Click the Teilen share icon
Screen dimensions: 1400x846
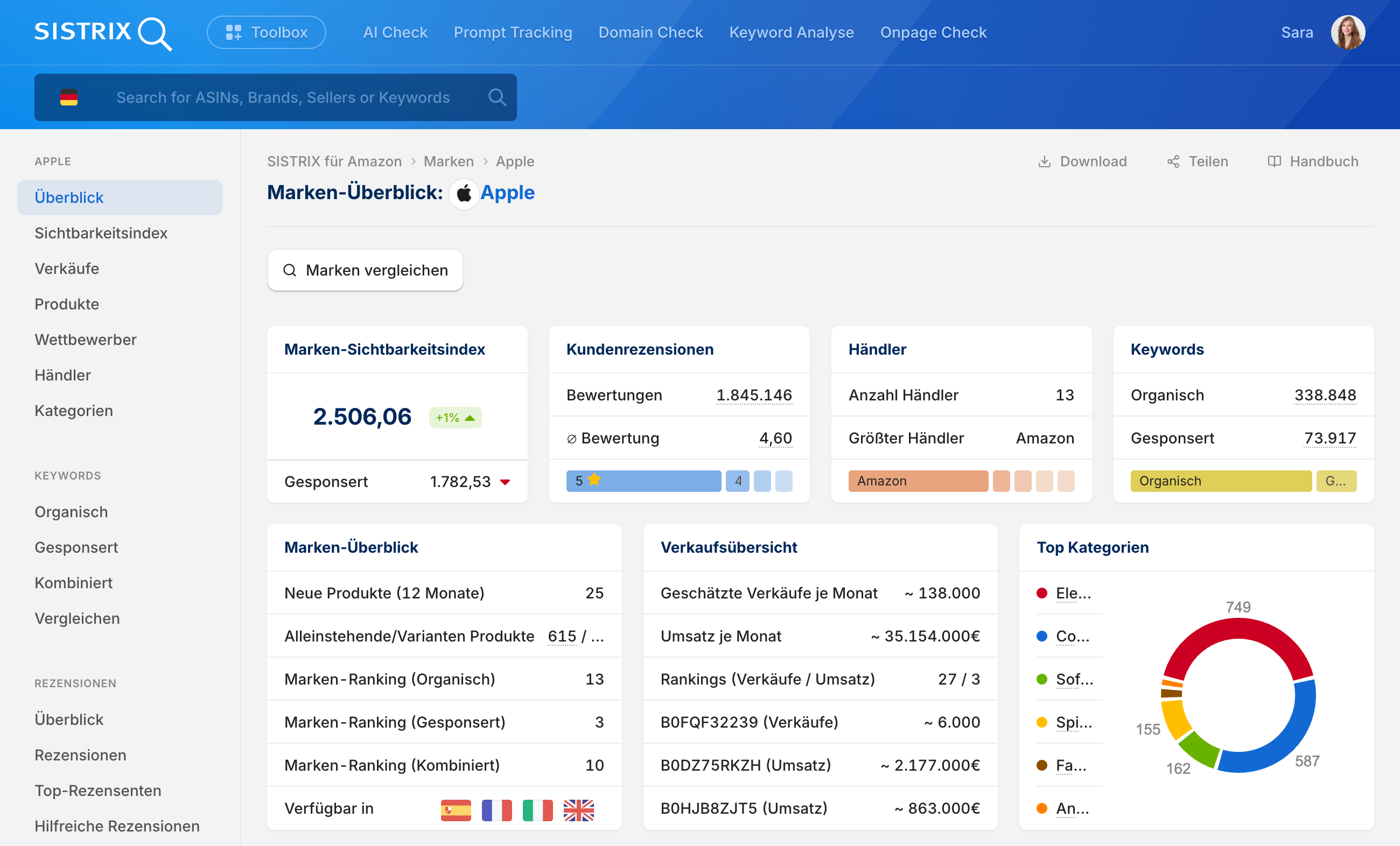tap(1173, 162)
